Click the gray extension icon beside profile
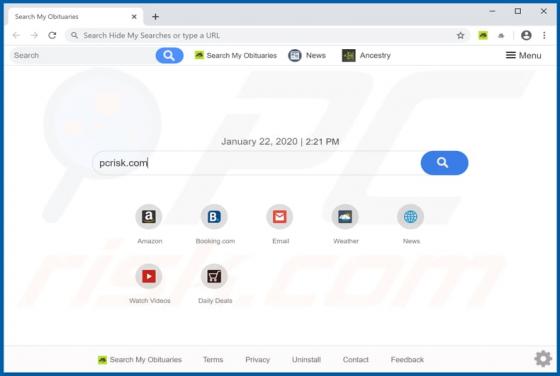This screenshot has width=560, height=376. (501, 35)
